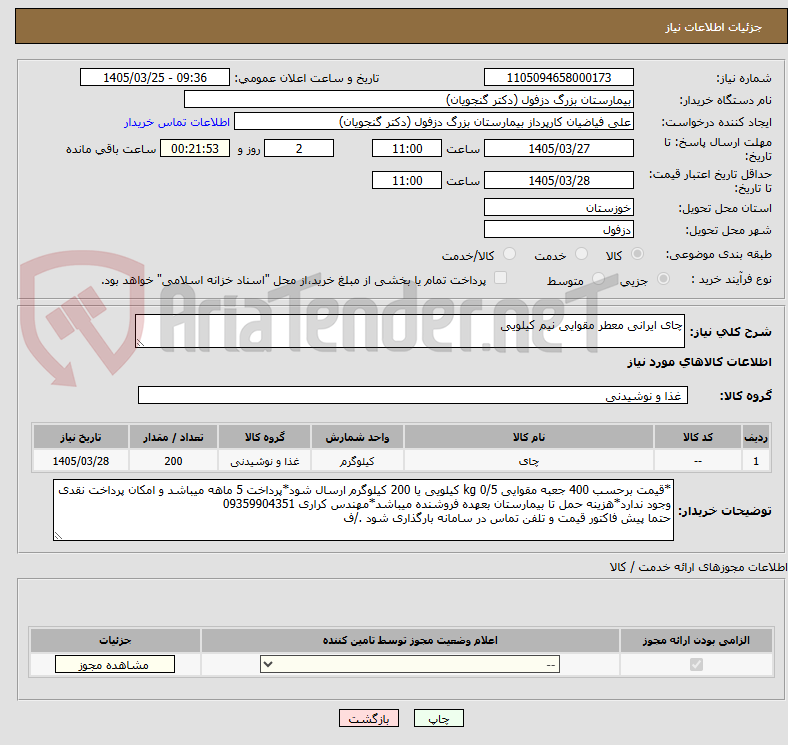Click the resize handle of description textarea

tap(140, 342)
